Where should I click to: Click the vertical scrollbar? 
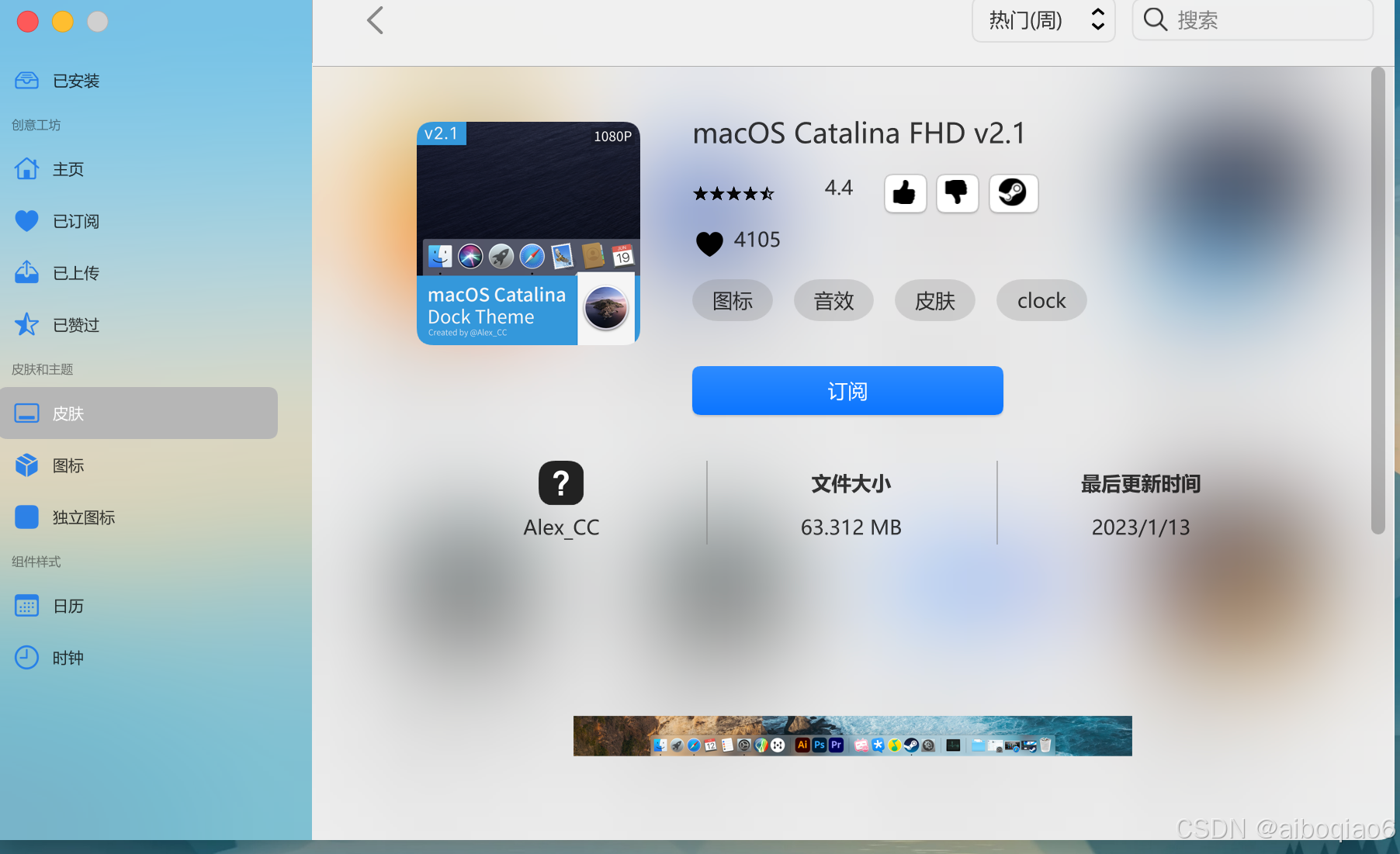[x=1377, y=301]
